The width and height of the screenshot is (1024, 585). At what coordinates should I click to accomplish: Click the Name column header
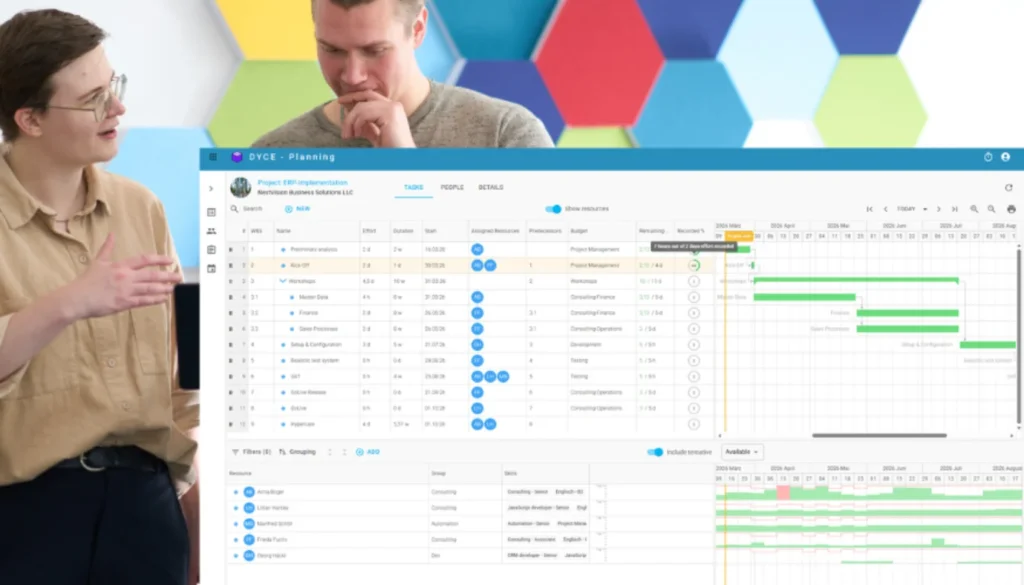(283, 231)
